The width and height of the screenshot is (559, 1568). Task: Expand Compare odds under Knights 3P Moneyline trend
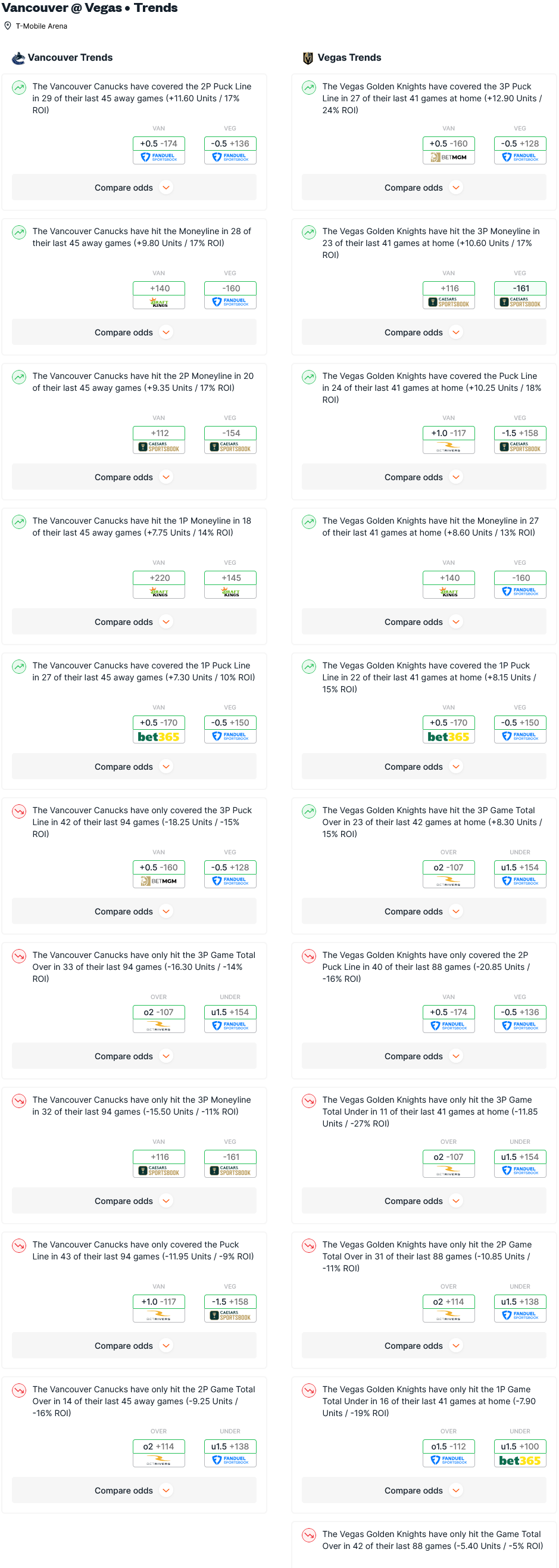point(424,332)
